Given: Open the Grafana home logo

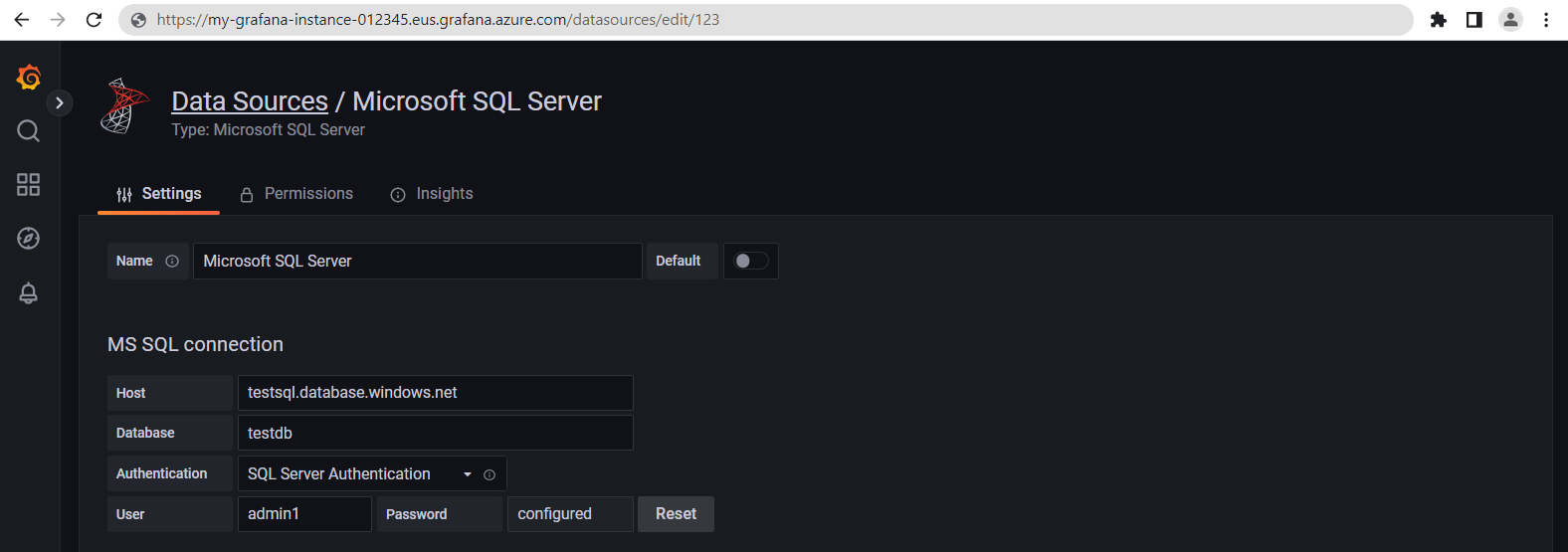Looking at the screenshot, I should click(x=29, y=77).
